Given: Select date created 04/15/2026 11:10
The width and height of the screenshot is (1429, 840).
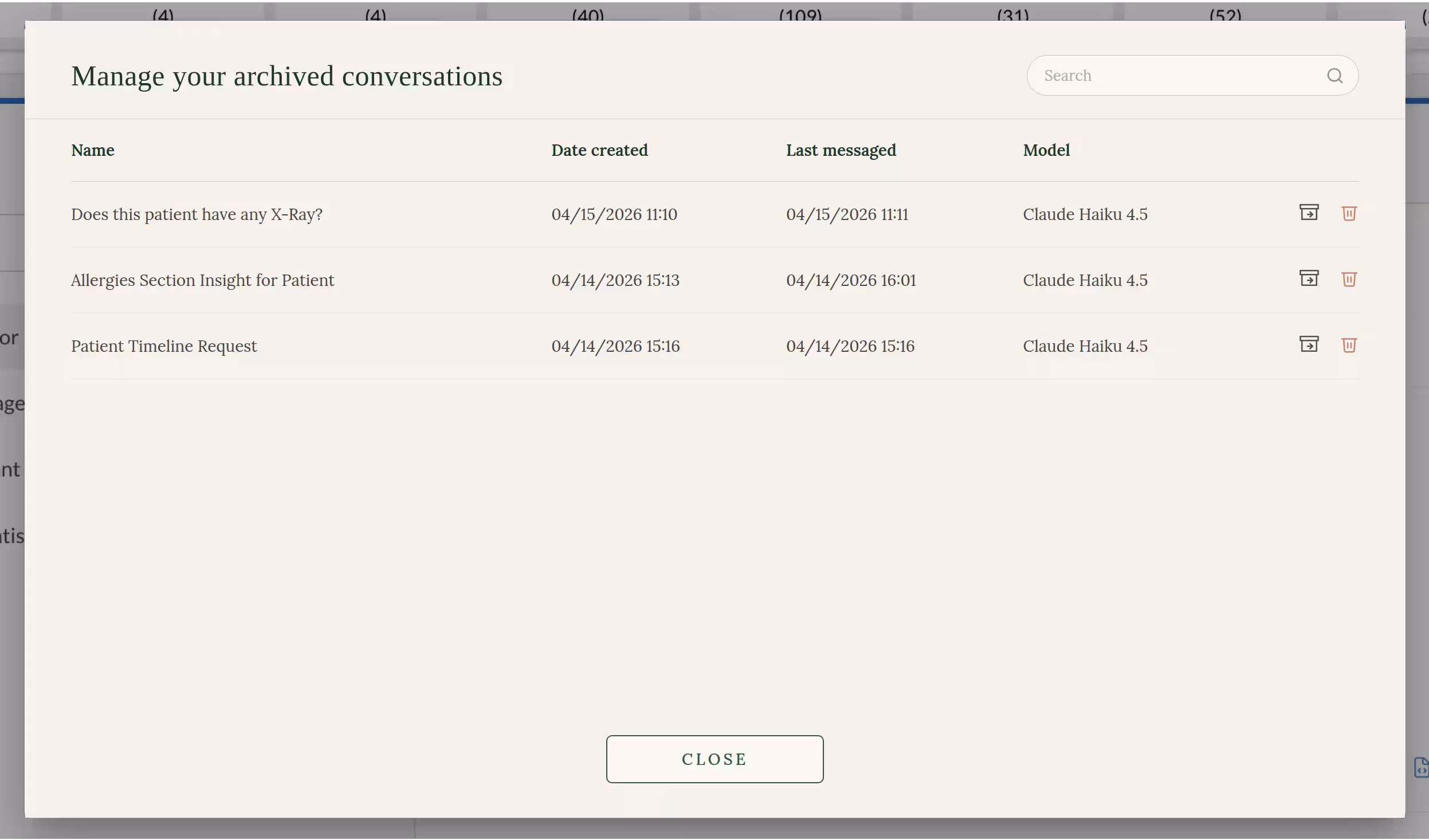Looking at the screenshot, I should [x=614, y=214].
